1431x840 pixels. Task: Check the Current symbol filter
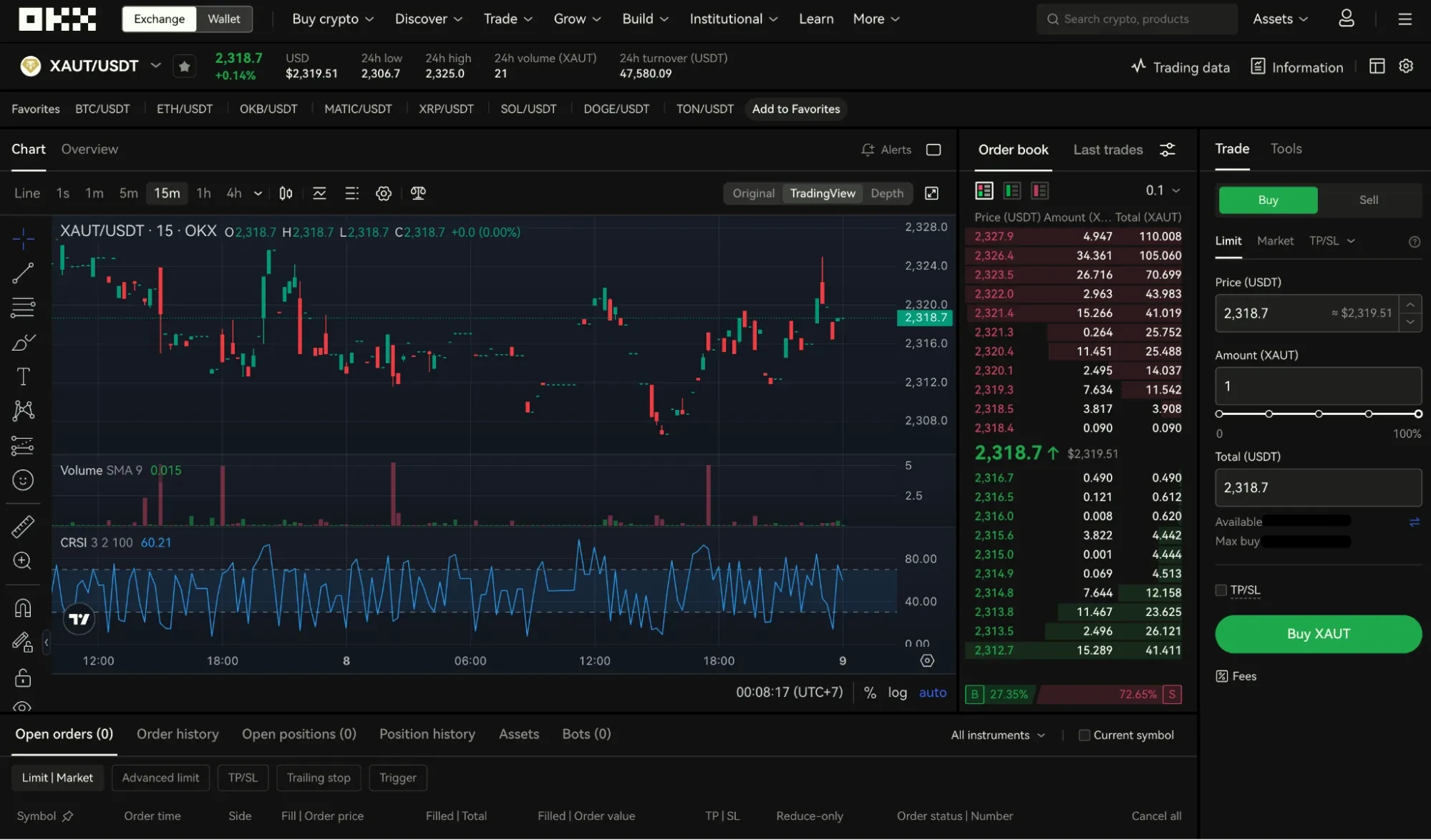(x=1084, y=735)
